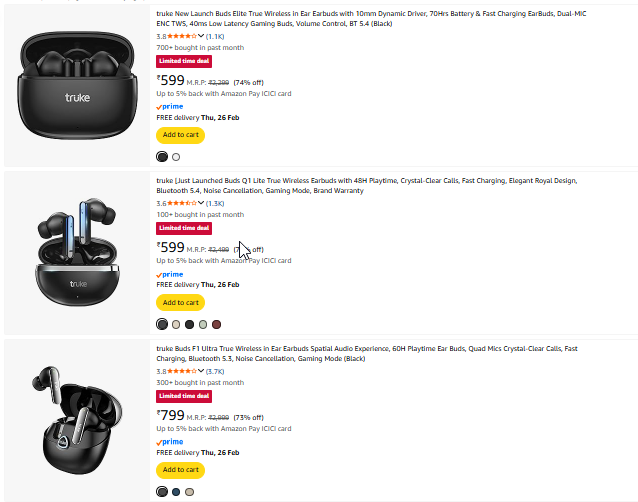638x502 pixels.
Task: Click the Prime badge on Buds Q1 Lite listing
Action: pos(170,273)
